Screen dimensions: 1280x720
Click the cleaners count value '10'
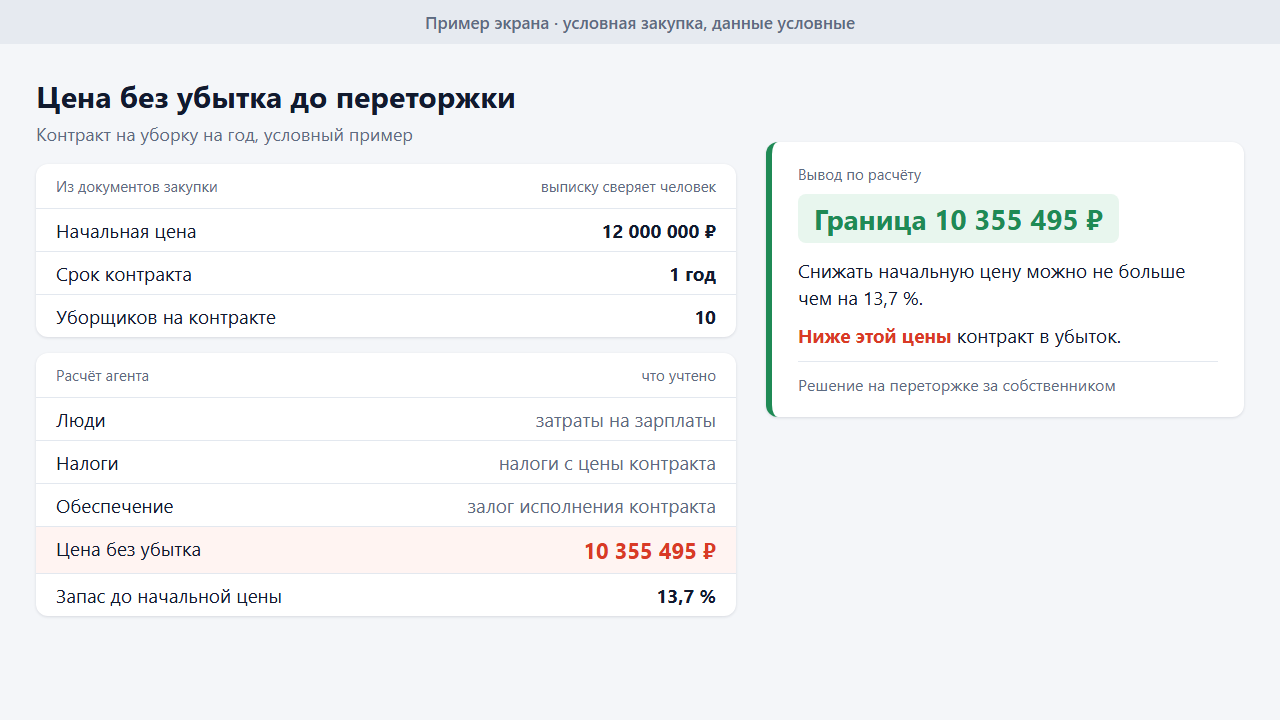pyautogui.click(x=705, y=318)
